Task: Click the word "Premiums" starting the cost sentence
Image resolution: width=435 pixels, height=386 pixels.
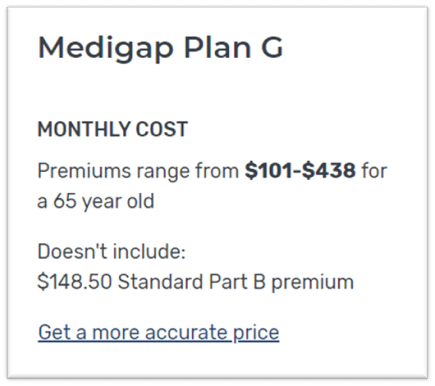Action: tap(84, 171)
